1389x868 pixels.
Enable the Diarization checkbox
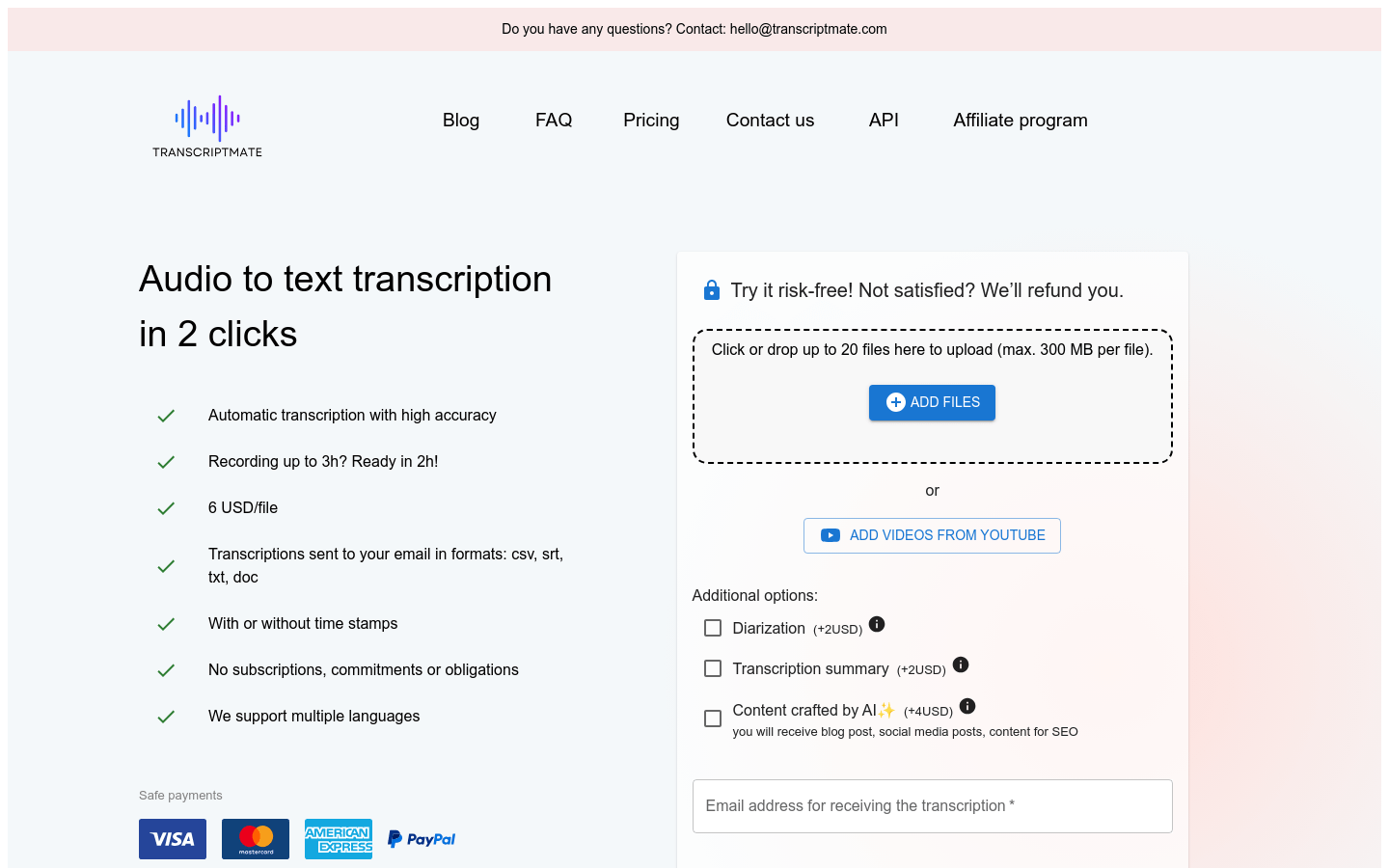[x=713, y=628]
